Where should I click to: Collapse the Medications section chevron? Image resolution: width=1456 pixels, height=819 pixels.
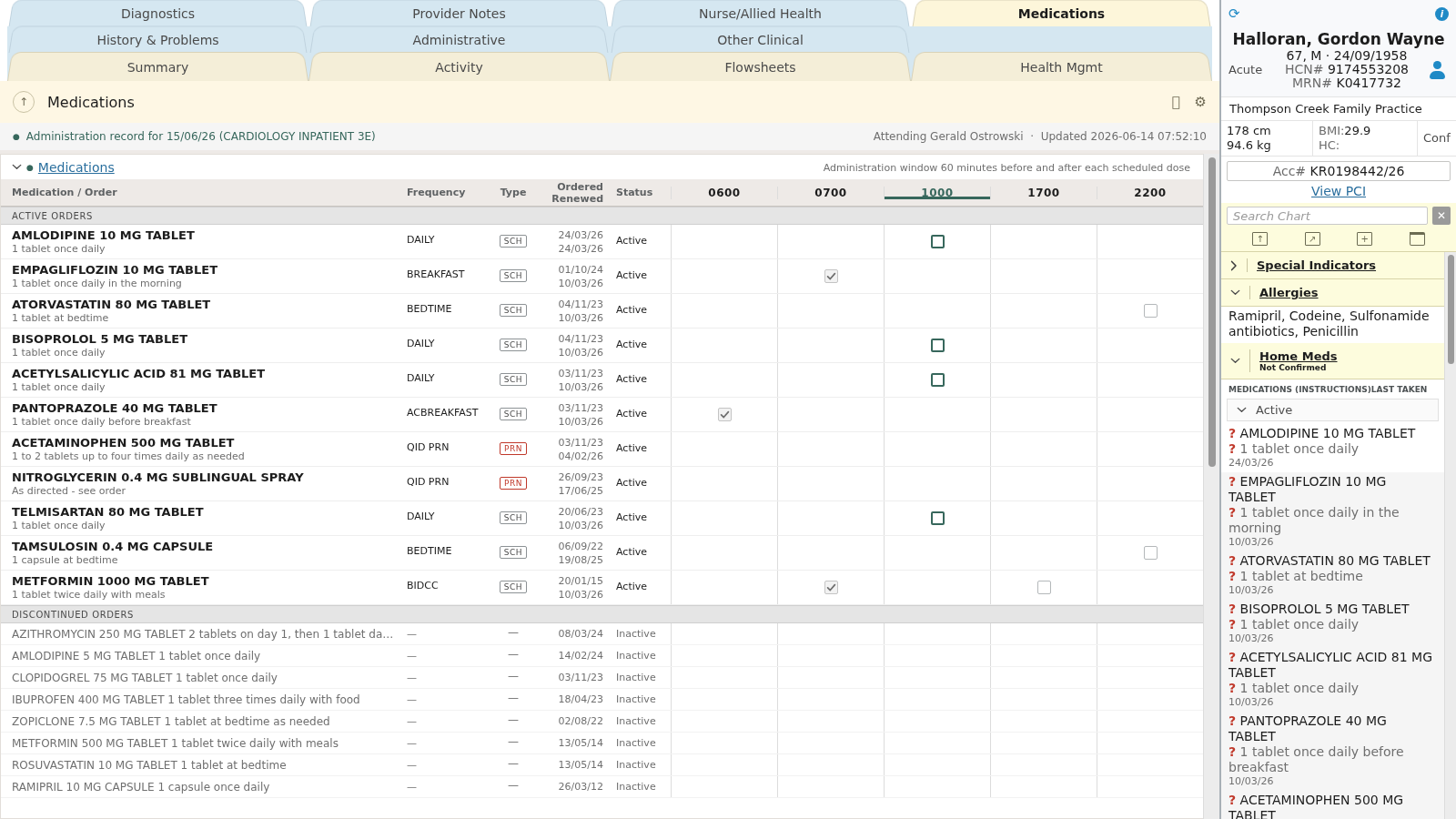(x=16, y=167)
